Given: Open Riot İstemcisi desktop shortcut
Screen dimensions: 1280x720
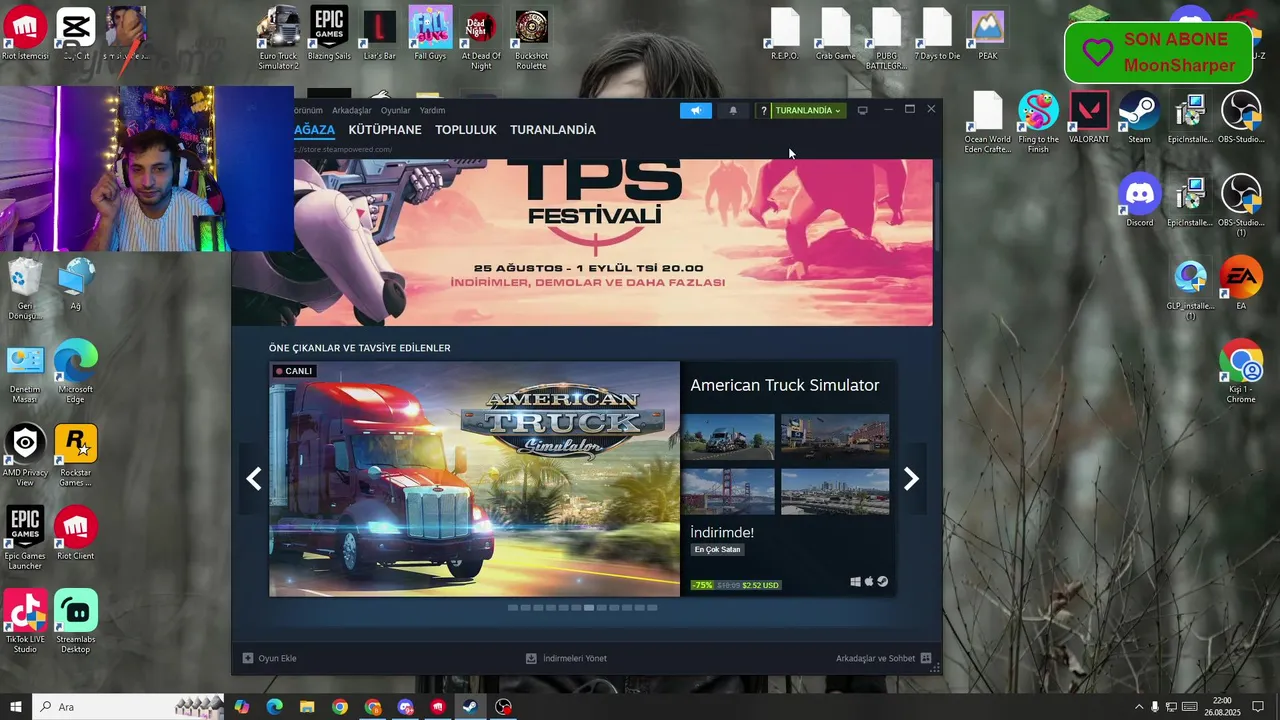Looking at the screenshot, I should [25, 35].
